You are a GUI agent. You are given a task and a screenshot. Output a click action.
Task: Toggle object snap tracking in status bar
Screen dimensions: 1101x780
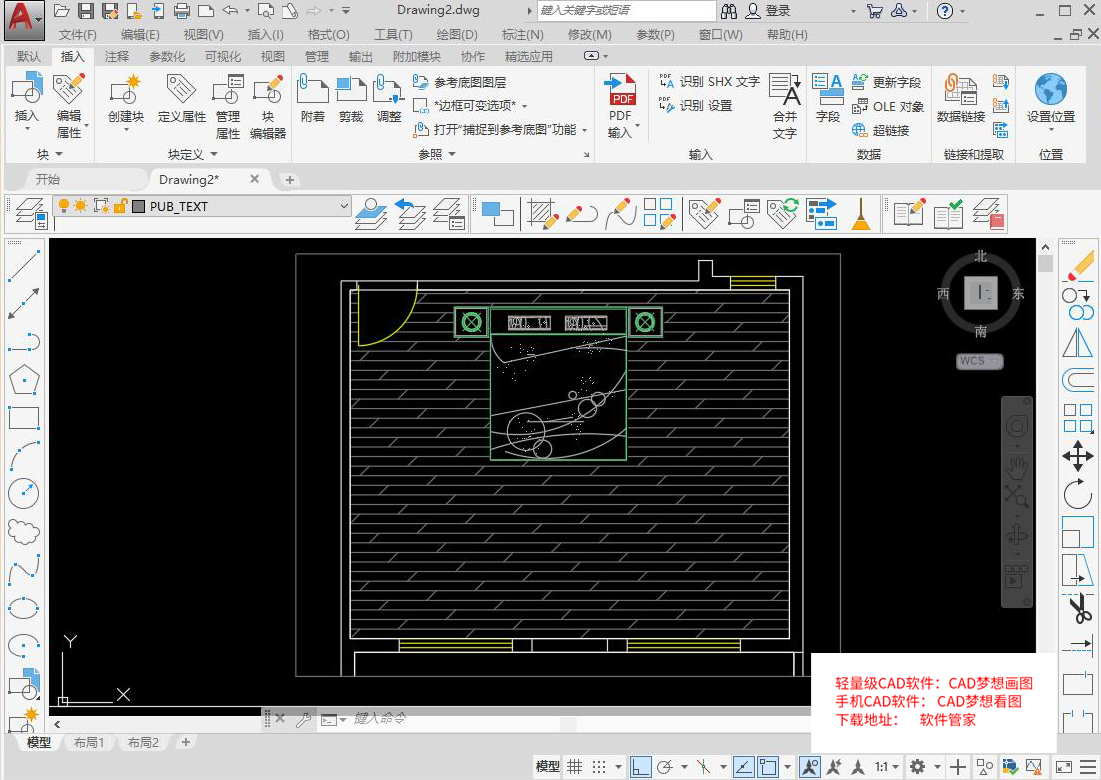pos(744,767)
